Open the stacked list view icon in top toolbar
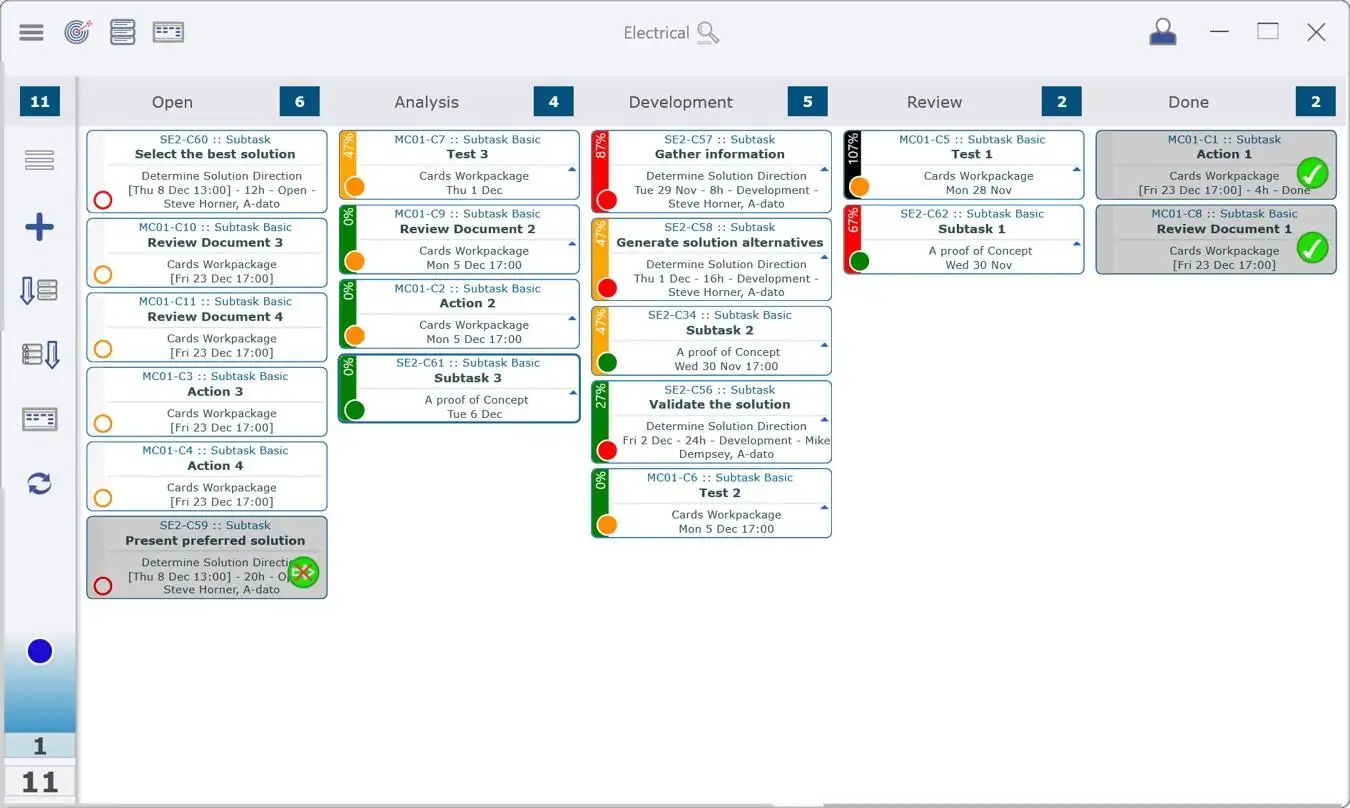 point(123,32)
